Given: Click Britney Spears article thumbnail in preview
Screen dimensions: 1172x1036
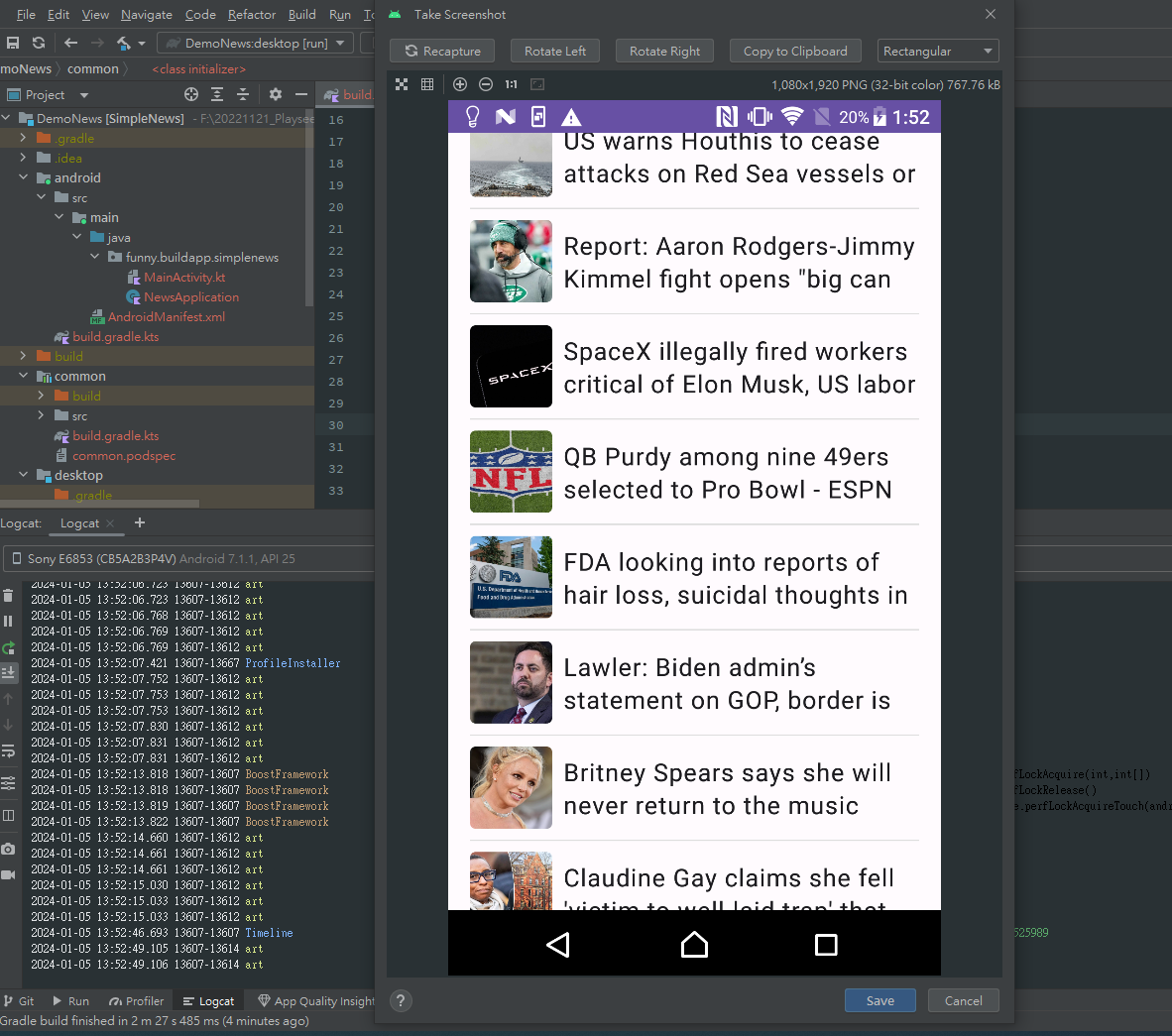Looking at the screenshot, I should click(x=511, y=788).
